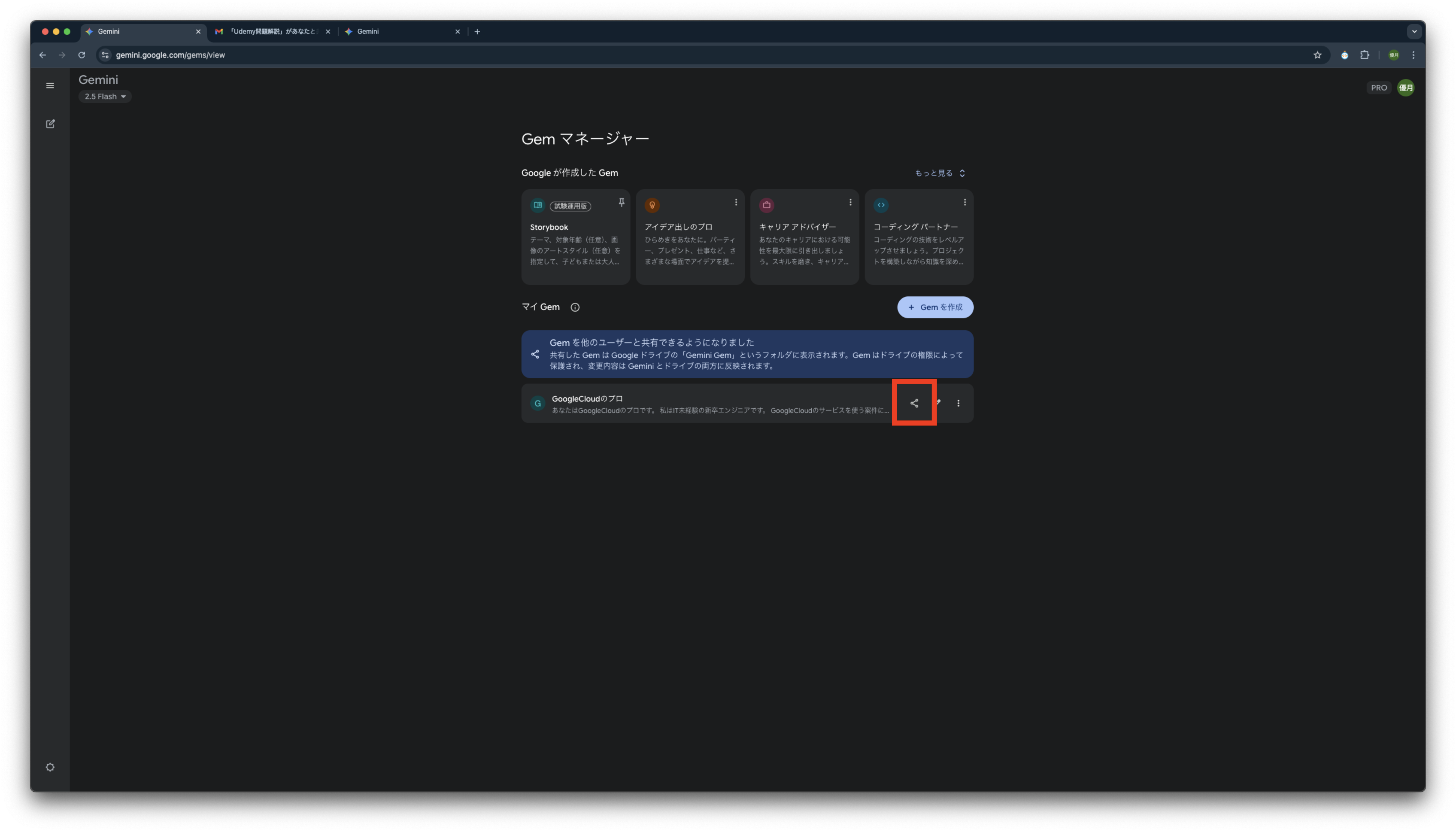This screenshot has height=832, width=1456.
Task: Click the PRO badge
Action: pos(1379,88)
